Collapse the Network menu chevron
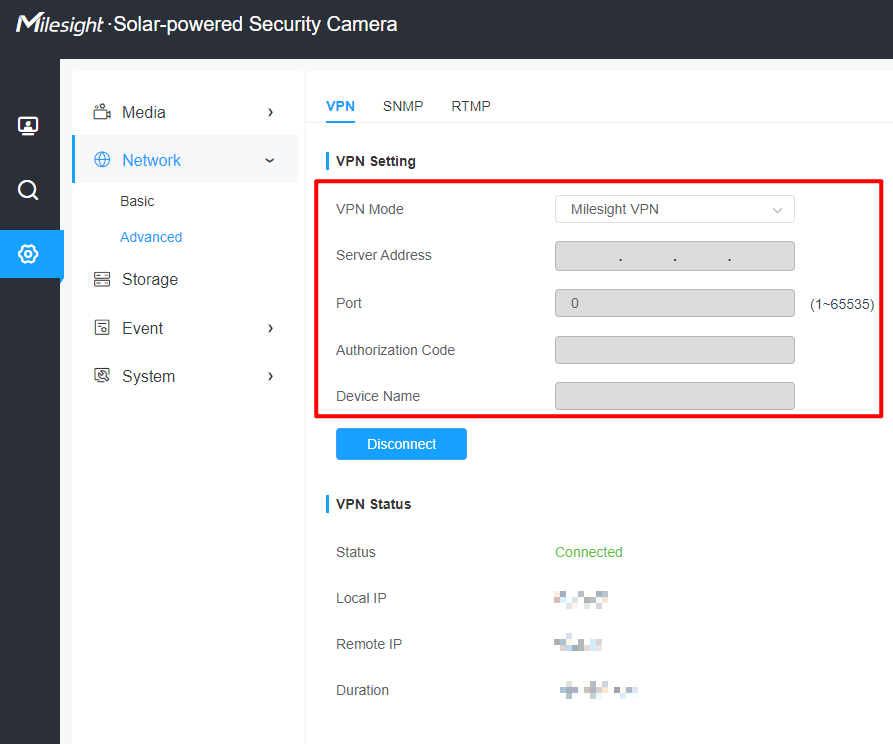This screenshot has width=893, height=744. click(x=270, y=160)
